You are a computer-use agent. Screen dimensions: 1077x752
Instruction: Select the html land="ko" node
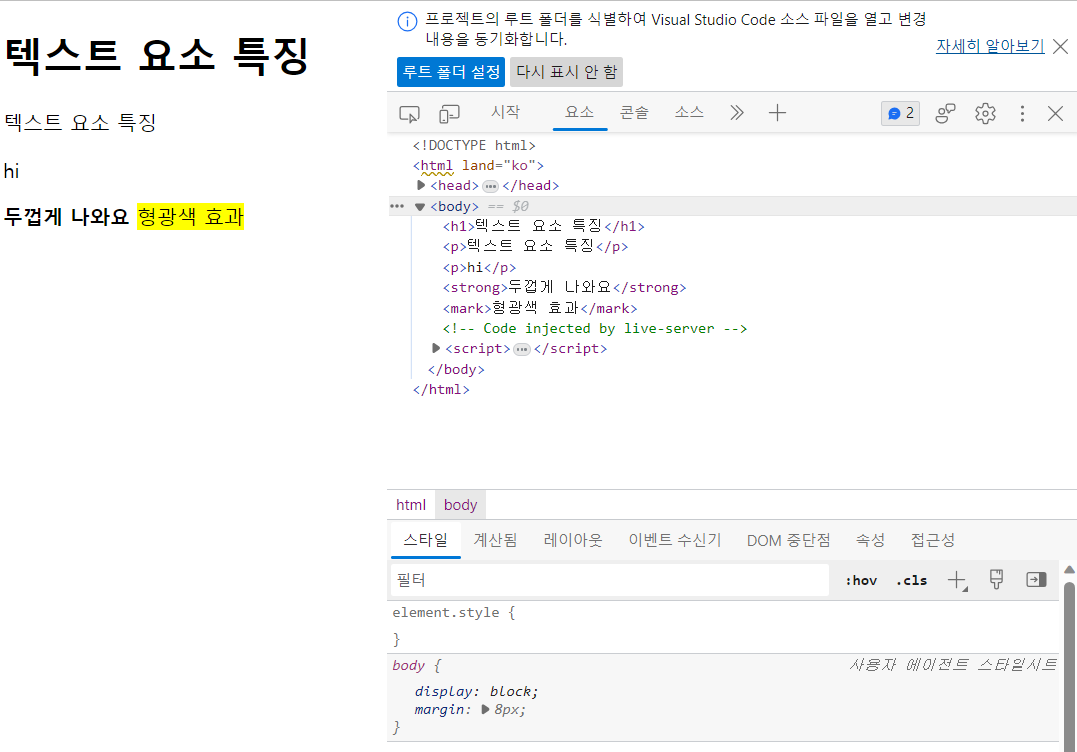point(478,166)
